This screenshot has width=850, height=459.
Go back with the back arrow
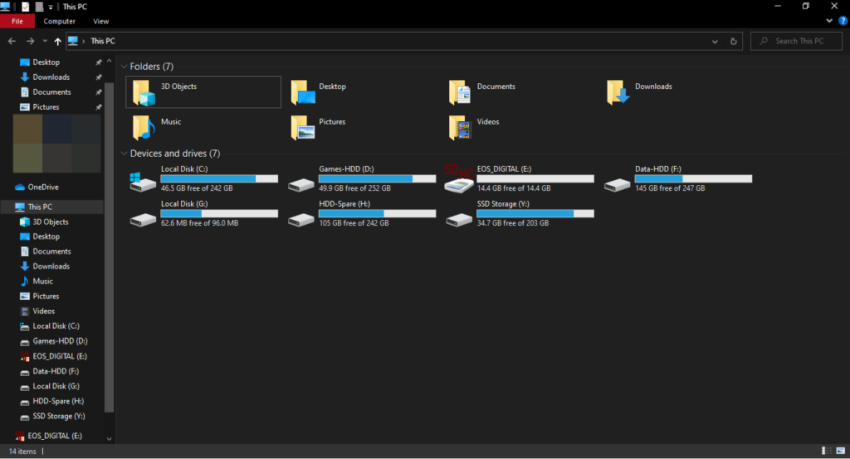click(12, 41)
